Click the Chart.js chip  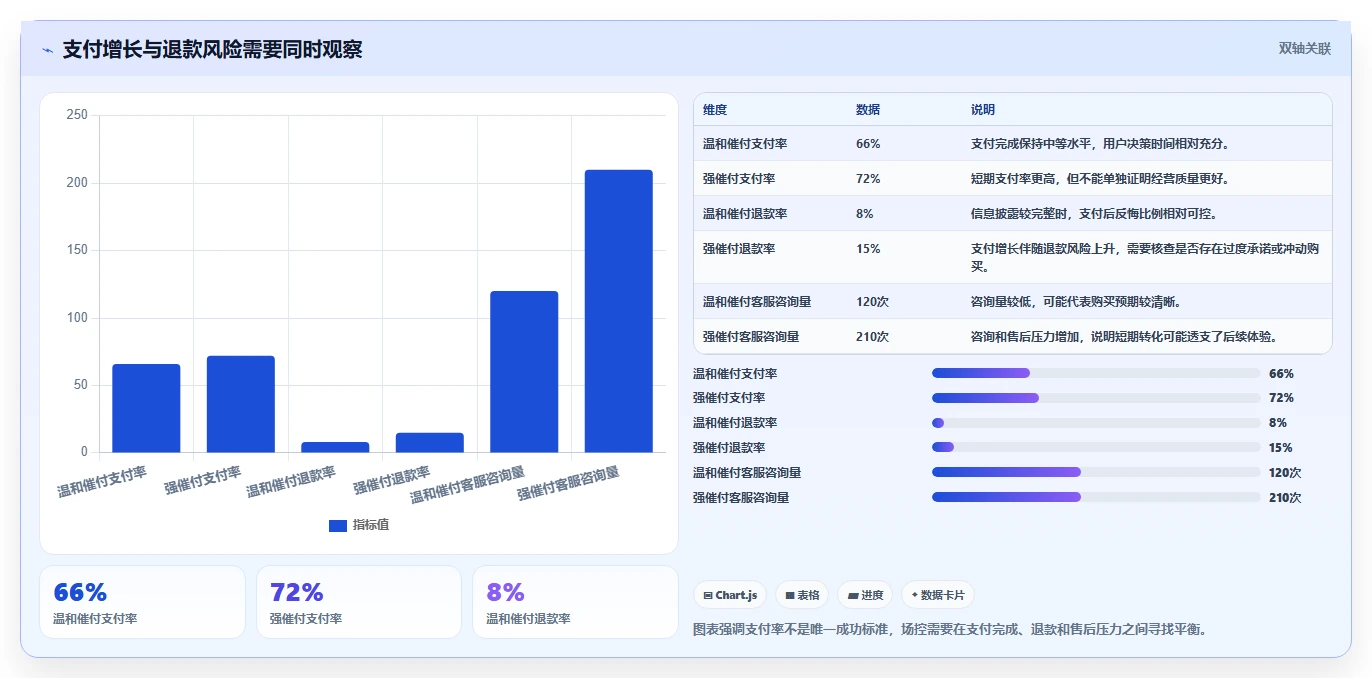click(x=730, y=595)
